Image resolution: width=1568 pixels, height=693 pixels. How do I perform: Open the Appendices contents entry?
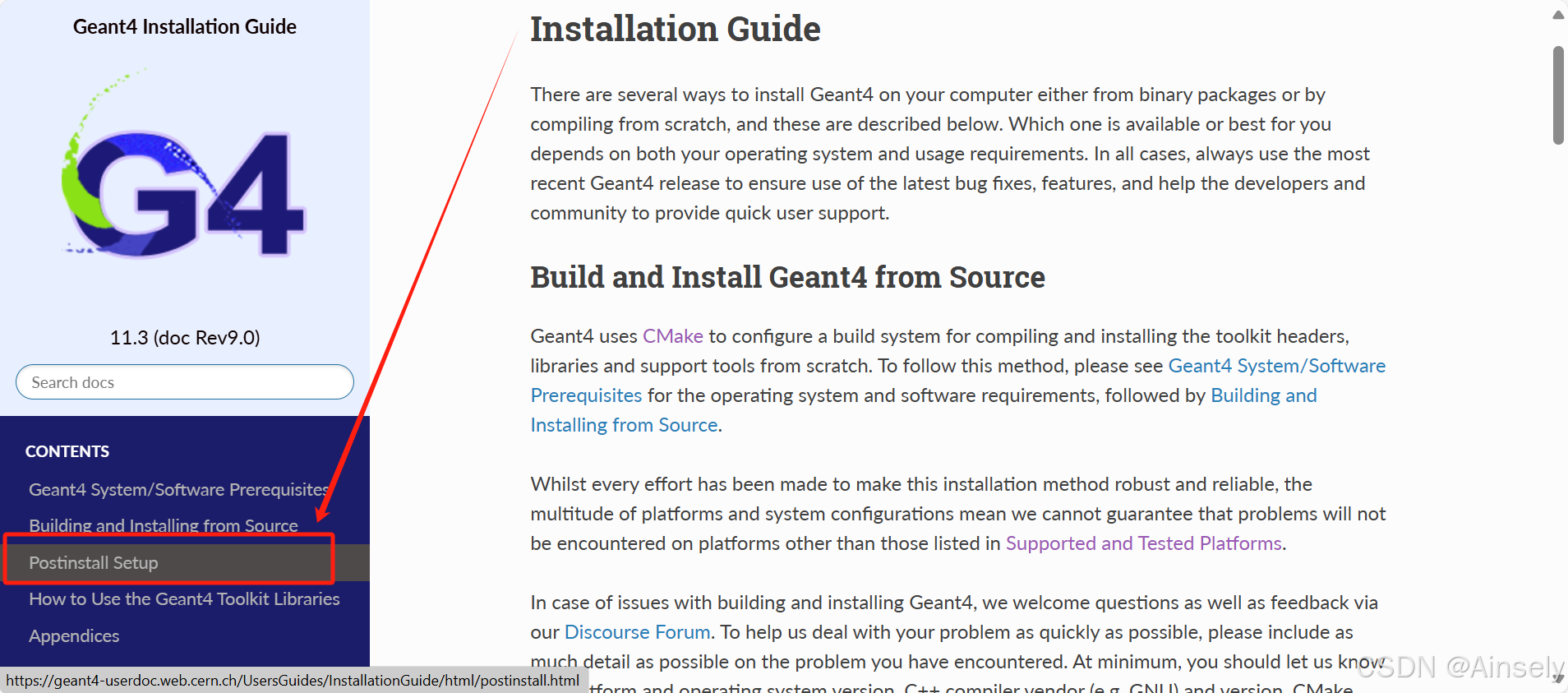(74, 636)
